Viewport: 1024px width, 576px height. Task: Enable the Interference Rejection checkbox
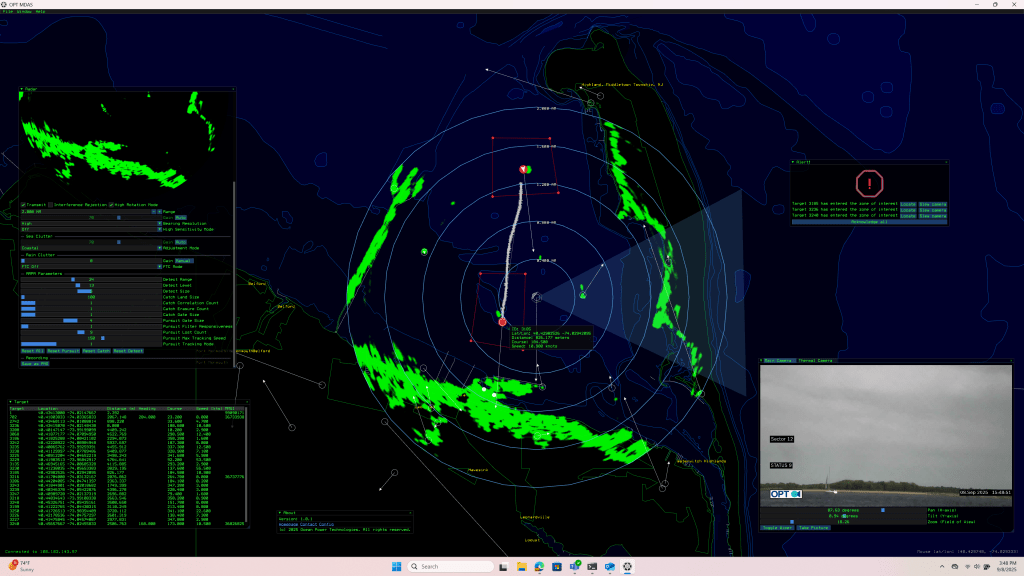tap(51, 204)
